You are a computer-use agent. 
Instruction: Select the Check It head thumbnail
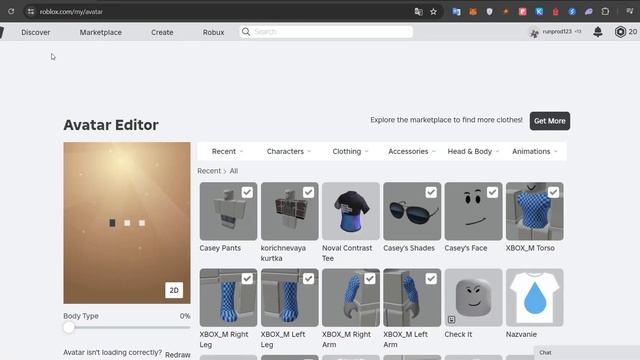coord(473,297)
